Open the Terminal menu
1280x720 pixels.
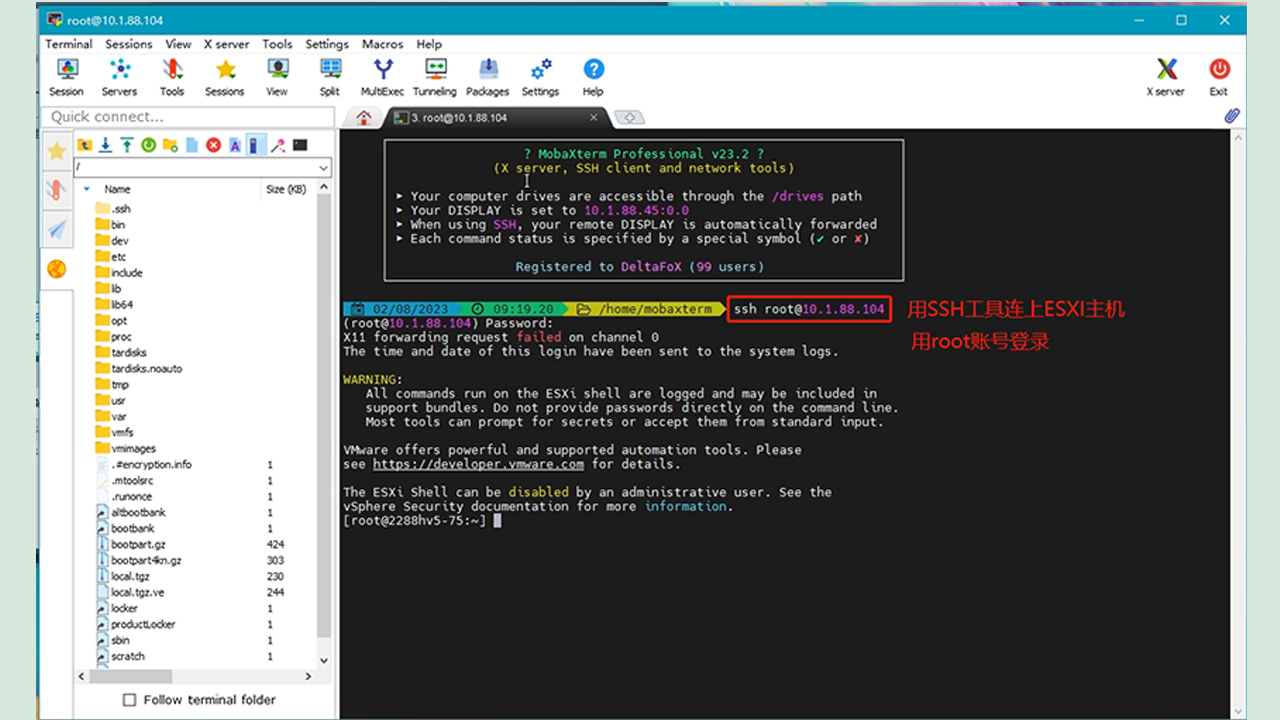(x=68, y=44)
